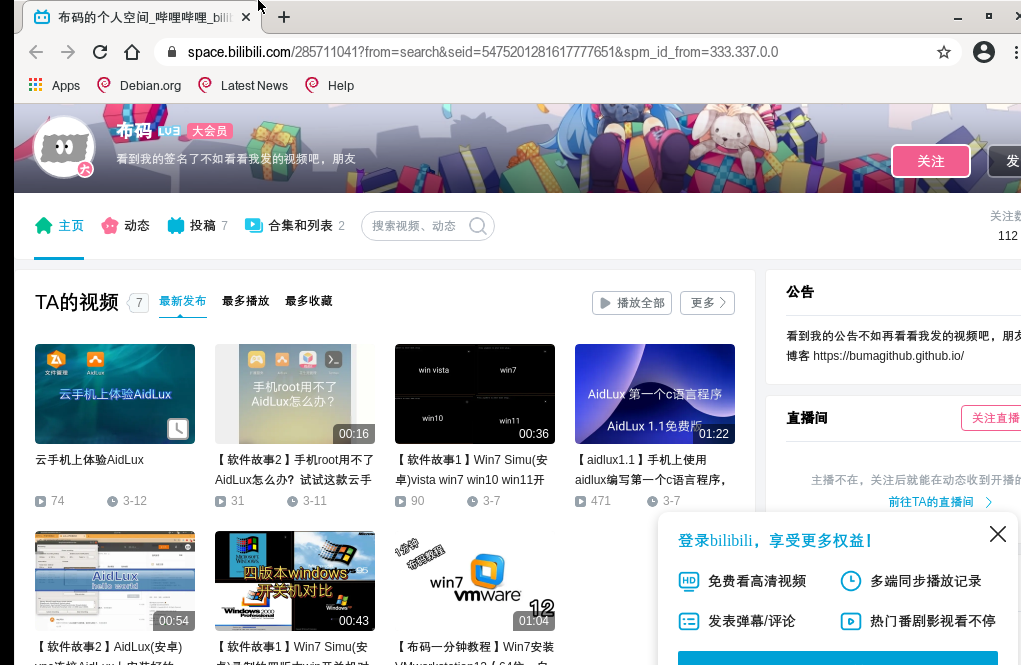The height and width of the screenshot is (665, 1021).
Task: Bookmark this page with the star icon
Action: click(944, 52)
